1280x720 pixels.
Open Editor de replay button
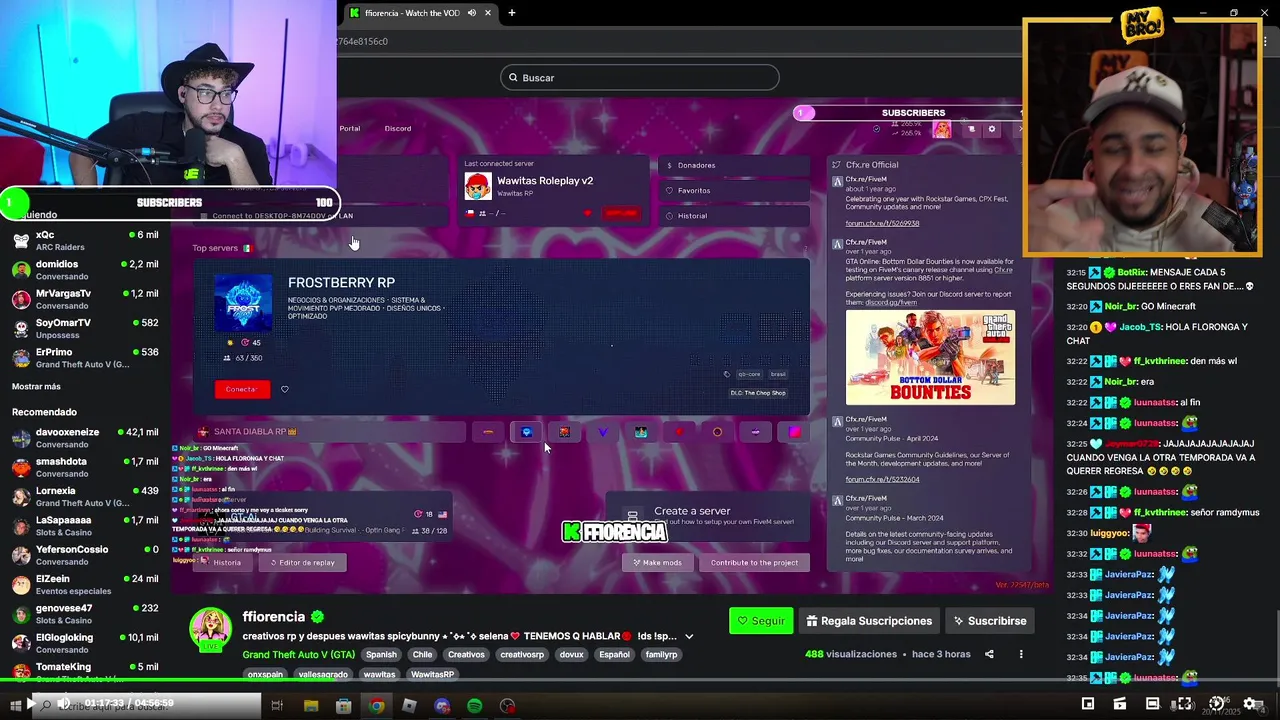(x=301, y=562)
